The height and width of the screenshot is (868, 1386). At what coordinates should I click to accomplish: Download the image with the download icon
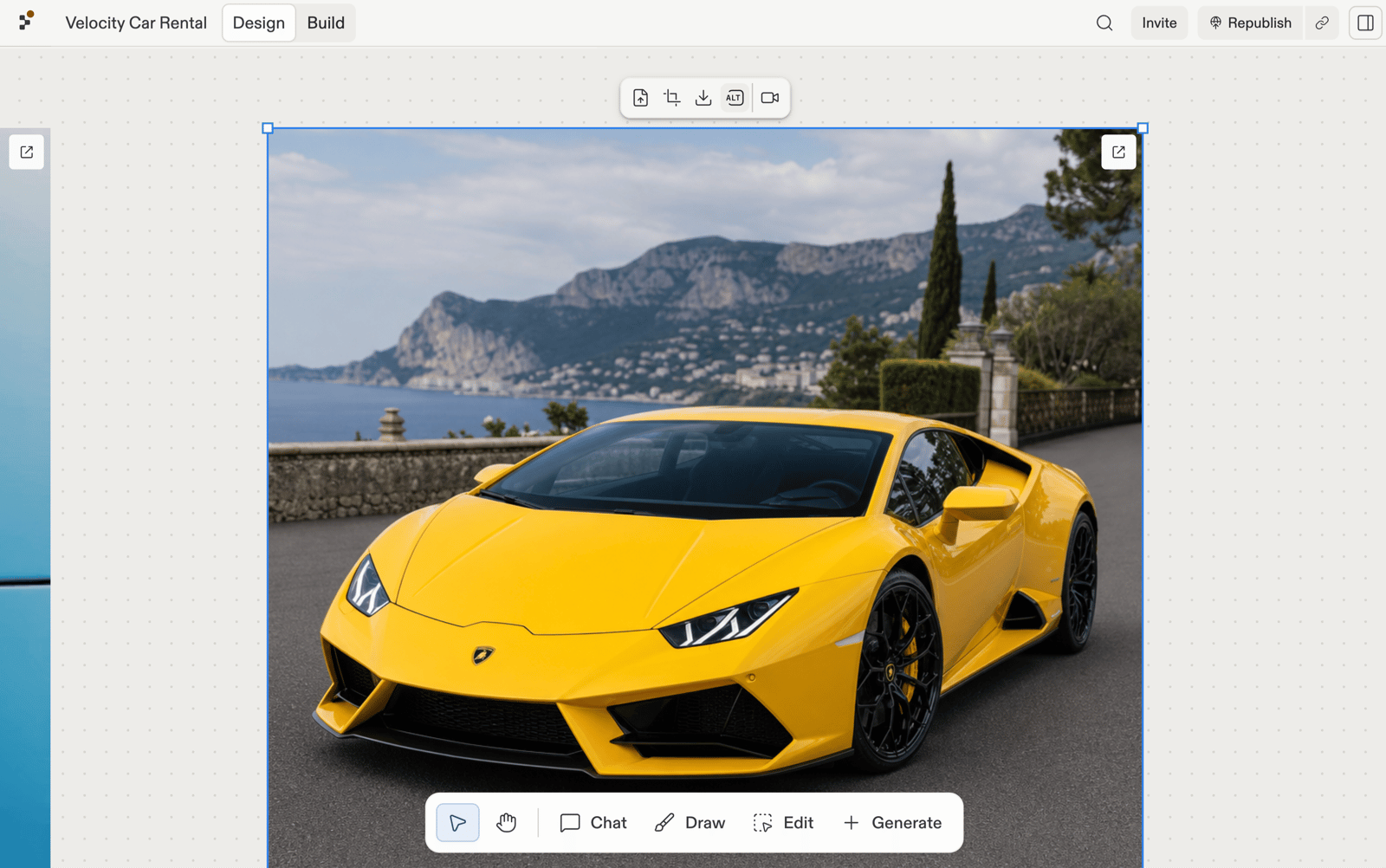click(x=703, y=98)
